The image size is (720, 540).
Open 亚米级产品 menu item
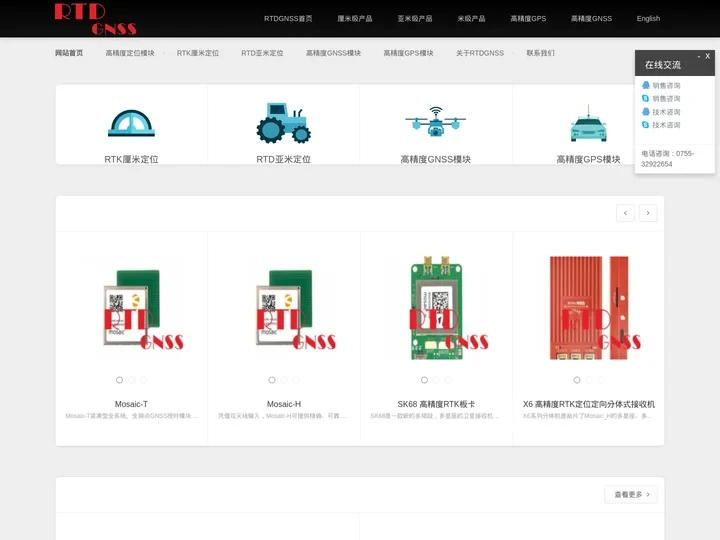pos(415,19)
